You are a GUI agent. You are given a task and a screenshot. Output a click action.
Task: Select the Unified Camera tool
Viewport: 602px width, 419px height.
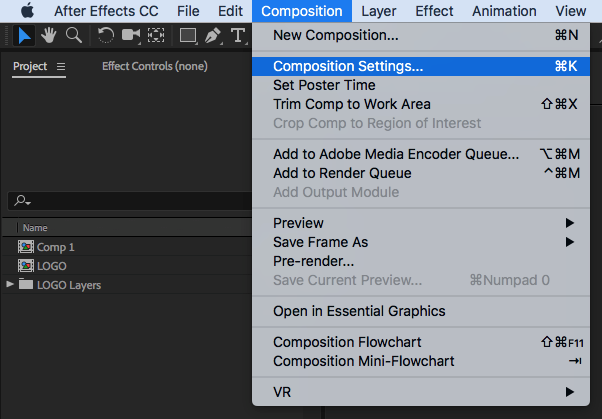(x=131, y=36)
